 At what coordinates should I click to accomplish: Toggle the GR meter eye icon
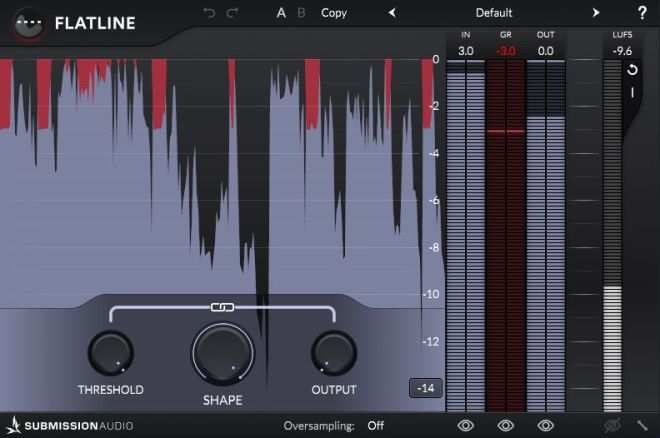506,426
